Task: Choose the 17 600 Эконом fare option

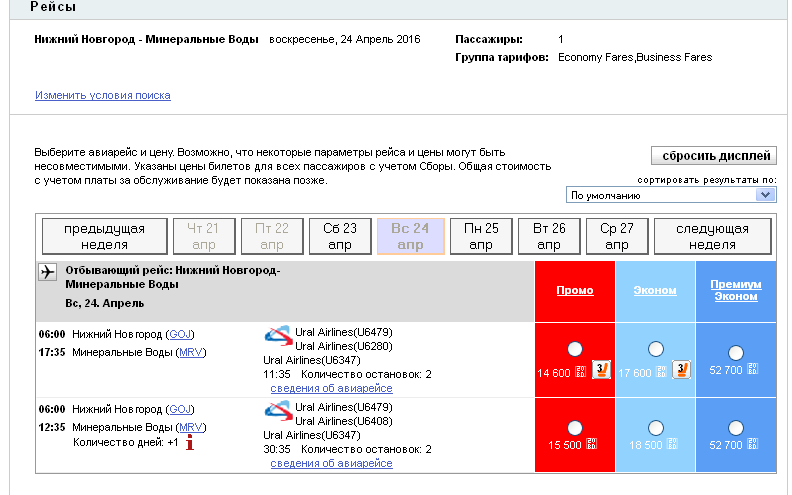Action: tap(656, 349)
